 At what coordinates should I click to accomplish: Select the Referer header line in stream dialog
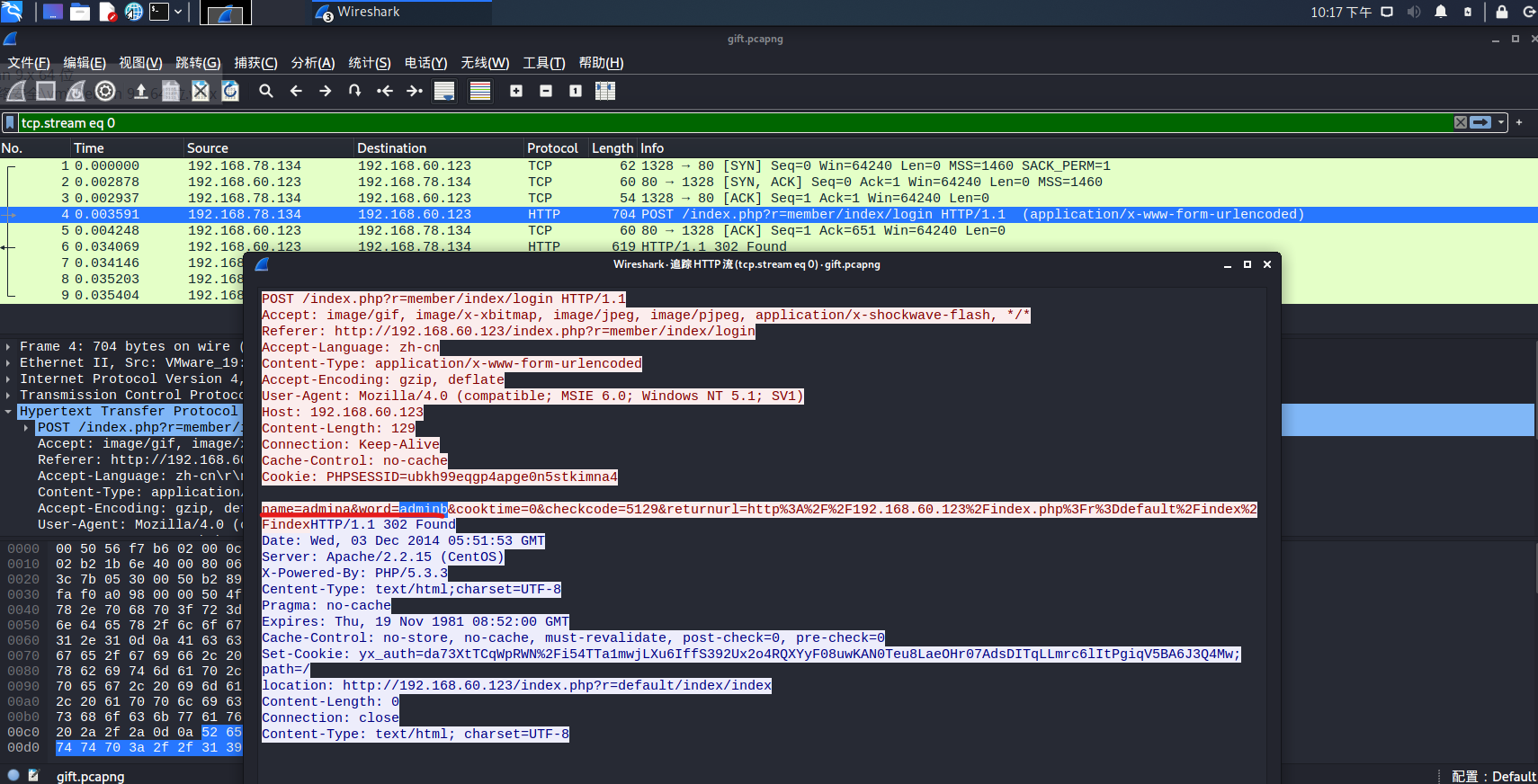(508, 331)
